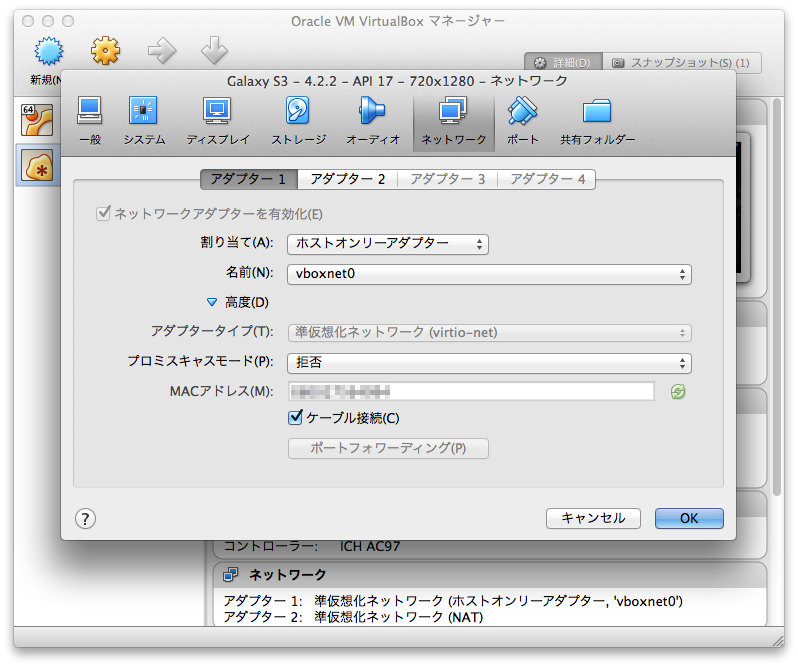Click the right-arrow Start toolbar icon
This screenshot has height=667, width=798.
click(162, 50)
